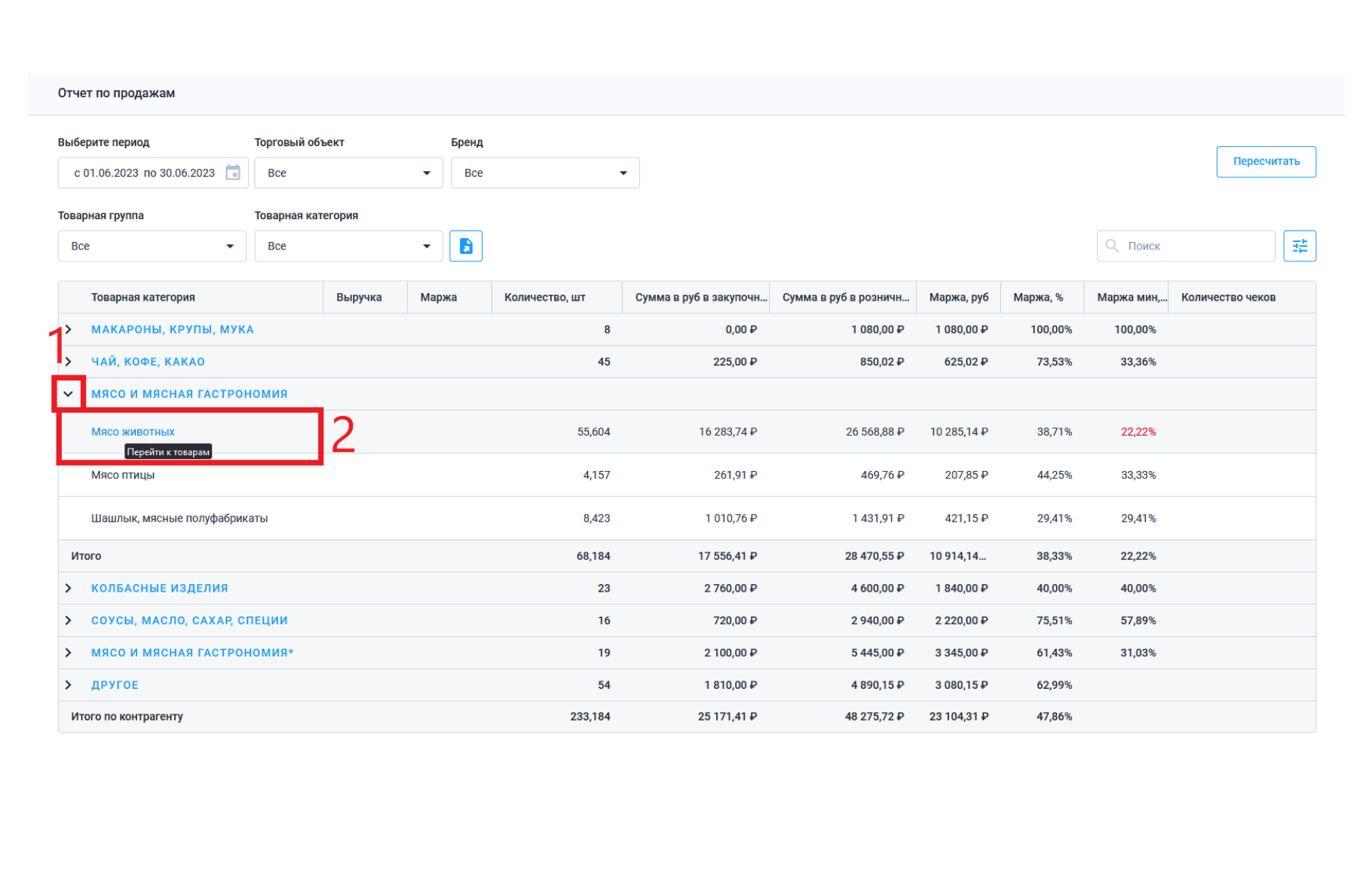Click the 47,86% total margin cell

[1054, 717]
